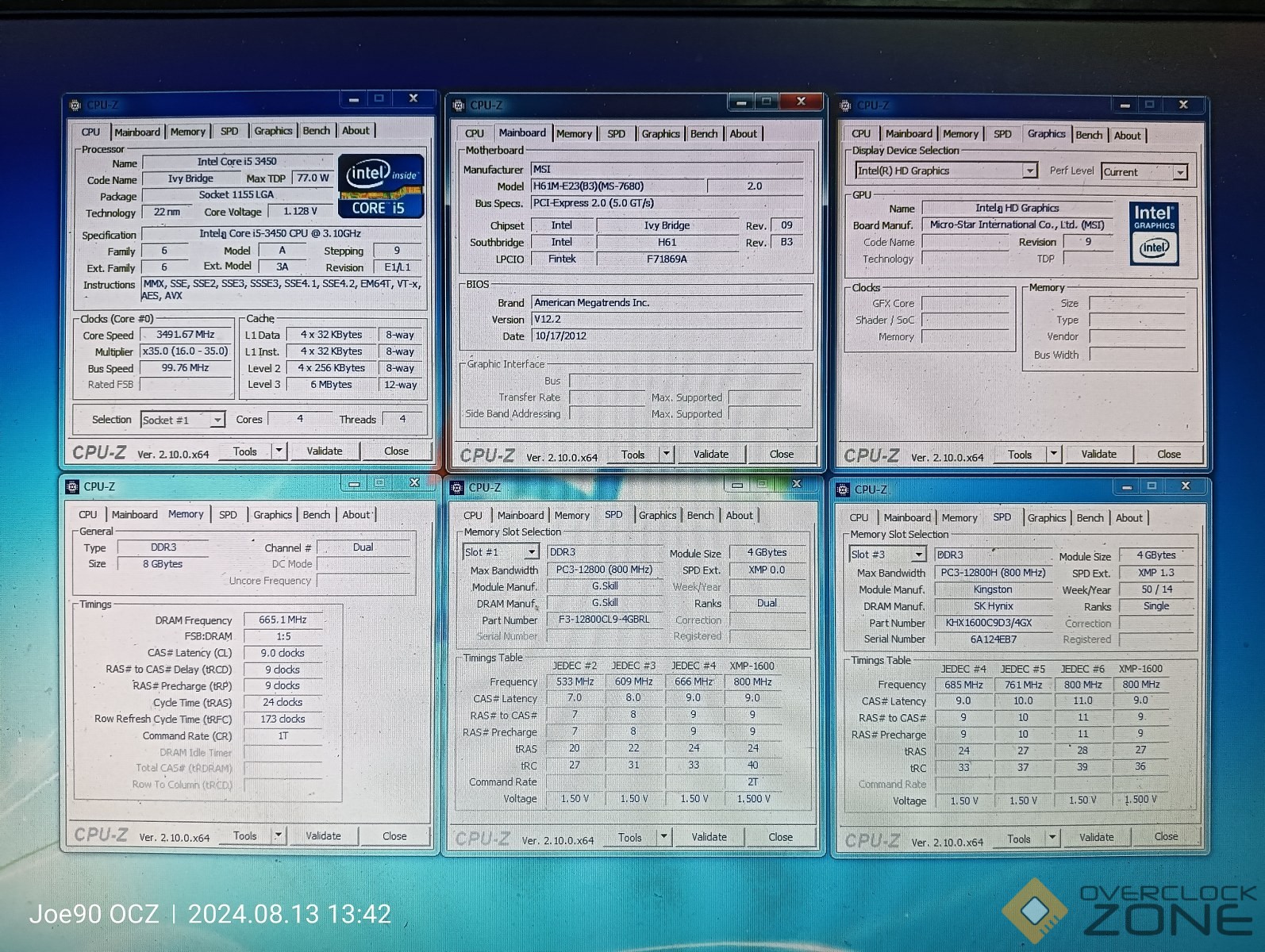Click Intel Graphics logo in Graphics window
This screenshot has height=952, width=1265.
pos(1154,233)
